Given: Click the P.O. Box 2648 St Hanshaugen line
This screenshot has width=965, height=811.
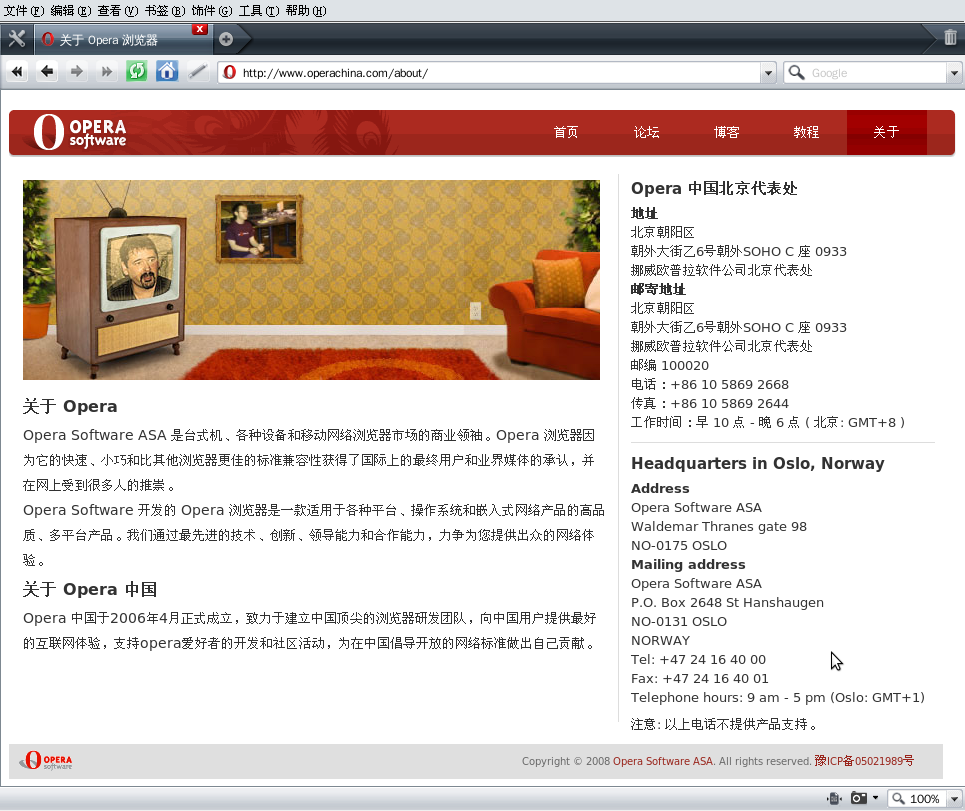Looking at the screenshot, I should [x=727, y=603].
